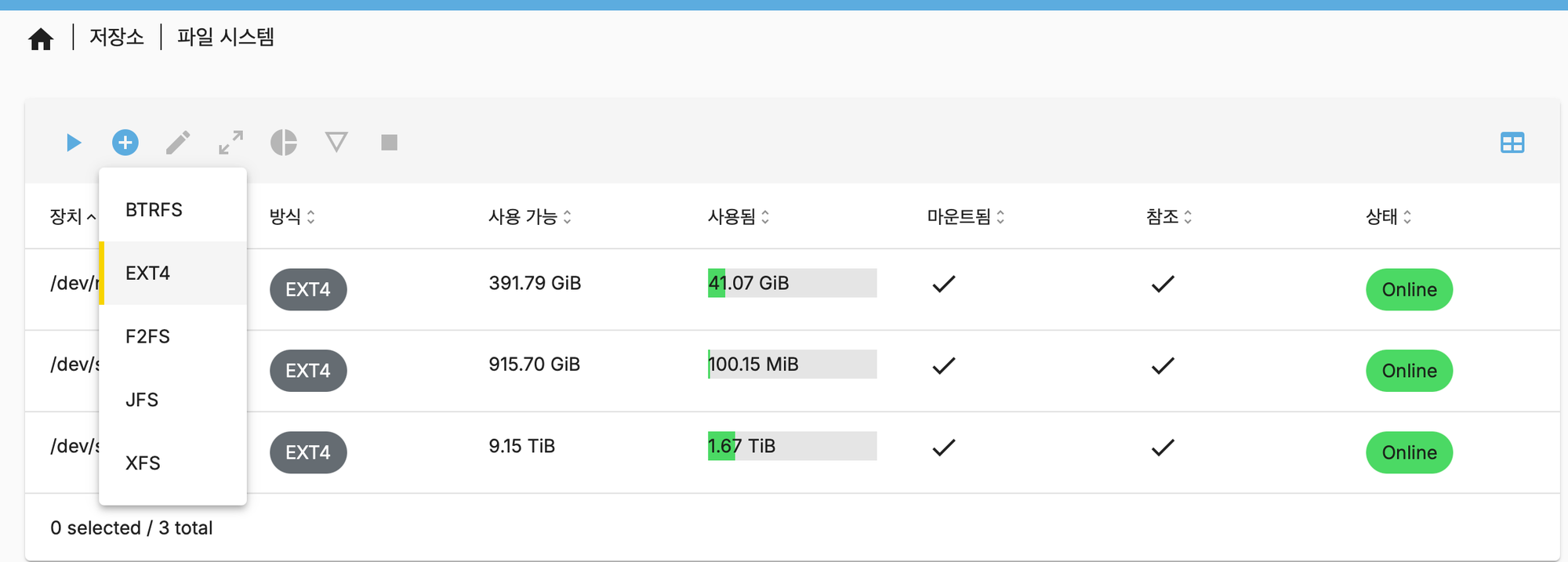
Task: Choose BTRFS from the create menu
Action: click(x=172, y=210)
